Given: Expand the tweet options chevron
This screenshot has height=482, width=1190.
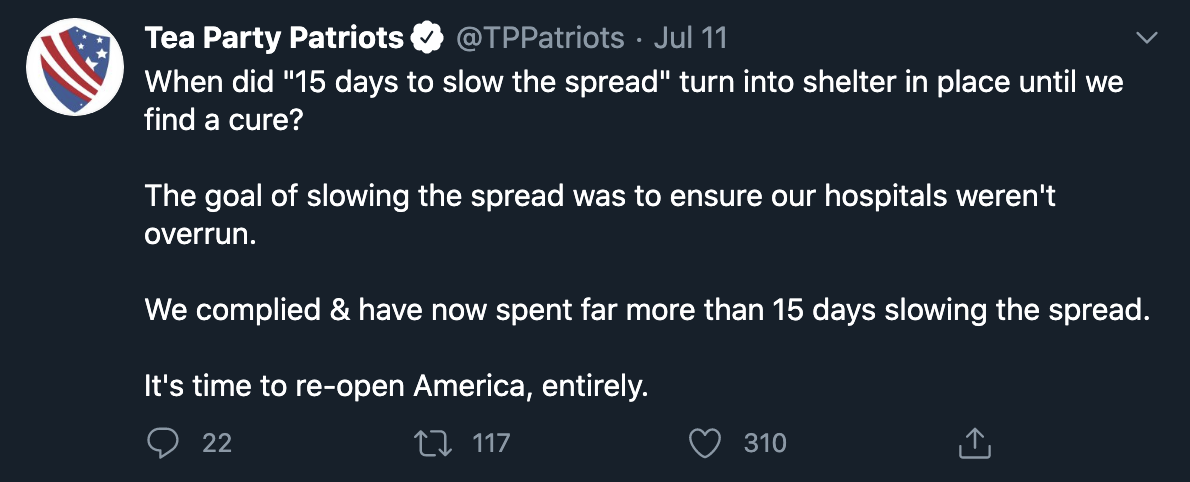Looking at the screenshot, I should click(1146, 37).
